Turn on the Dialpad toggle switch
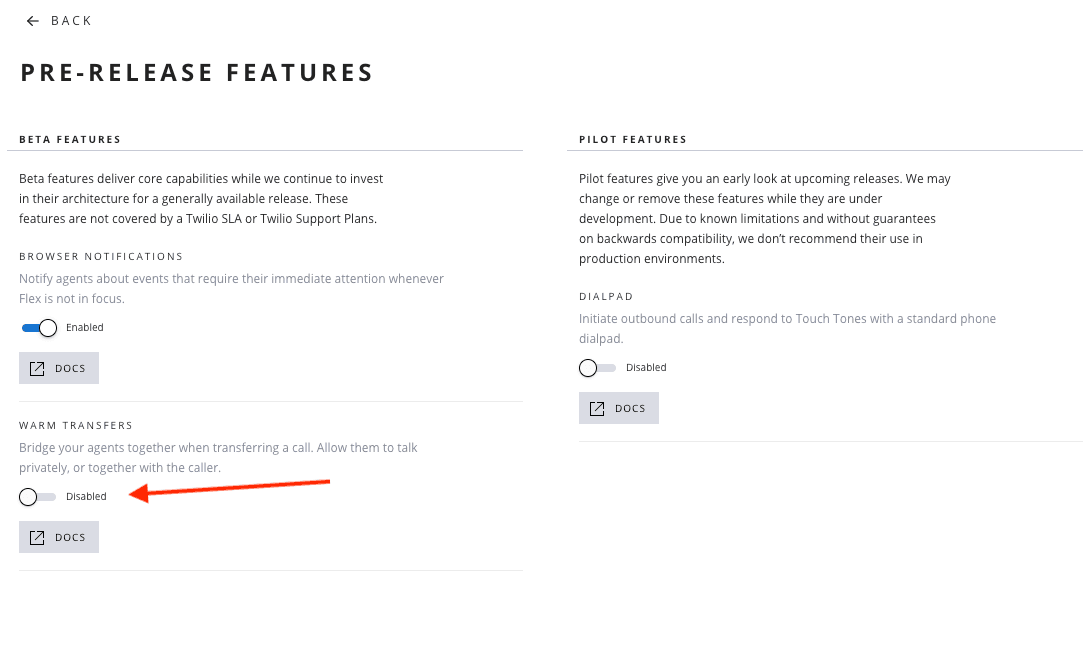 tap(598, 368)
